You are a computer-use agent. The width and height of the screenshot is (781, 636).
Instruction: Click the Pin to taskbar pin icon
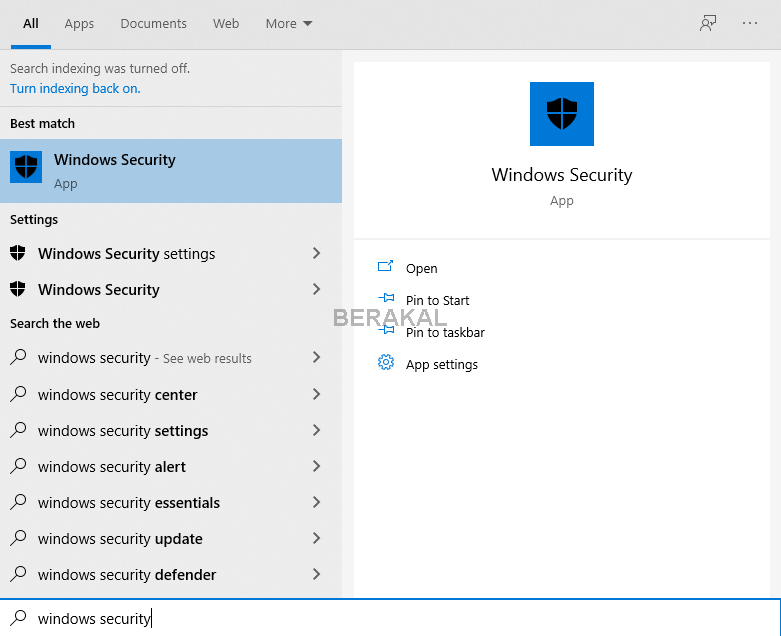pos(385,331)
